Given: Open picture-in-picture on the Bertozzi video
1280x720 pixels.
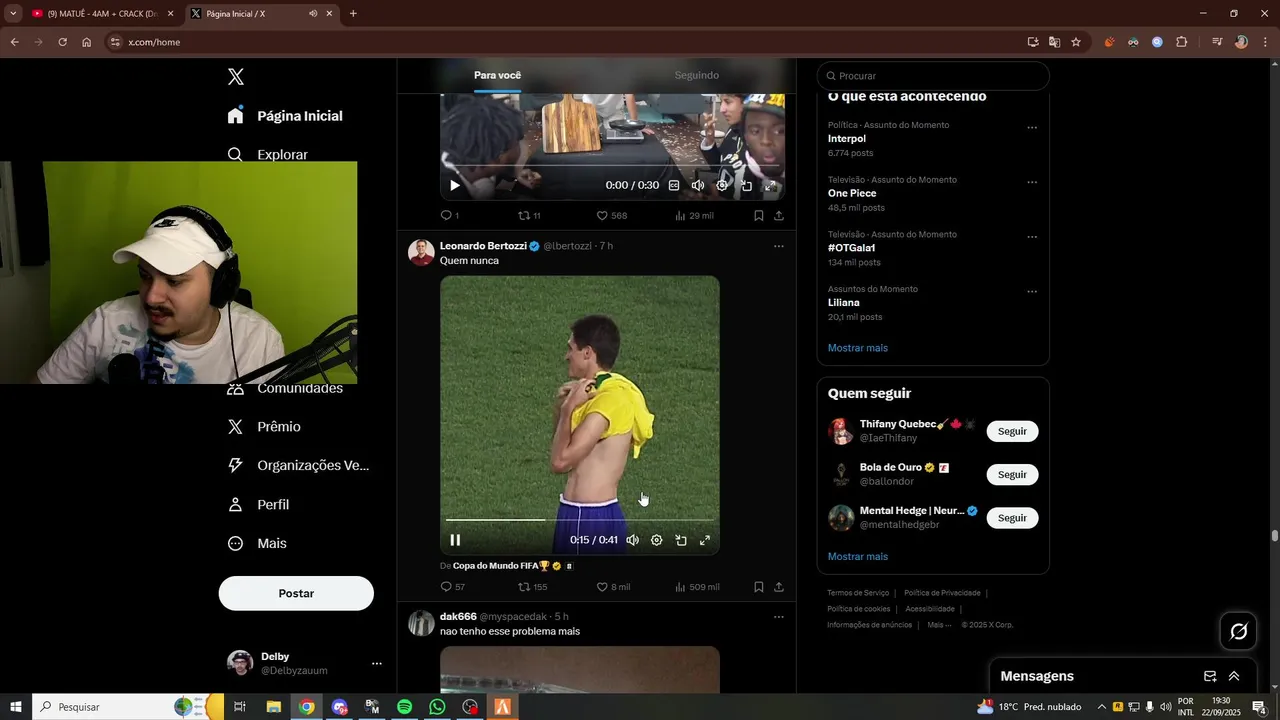Looking at the screenshot, I should point(681,540).
